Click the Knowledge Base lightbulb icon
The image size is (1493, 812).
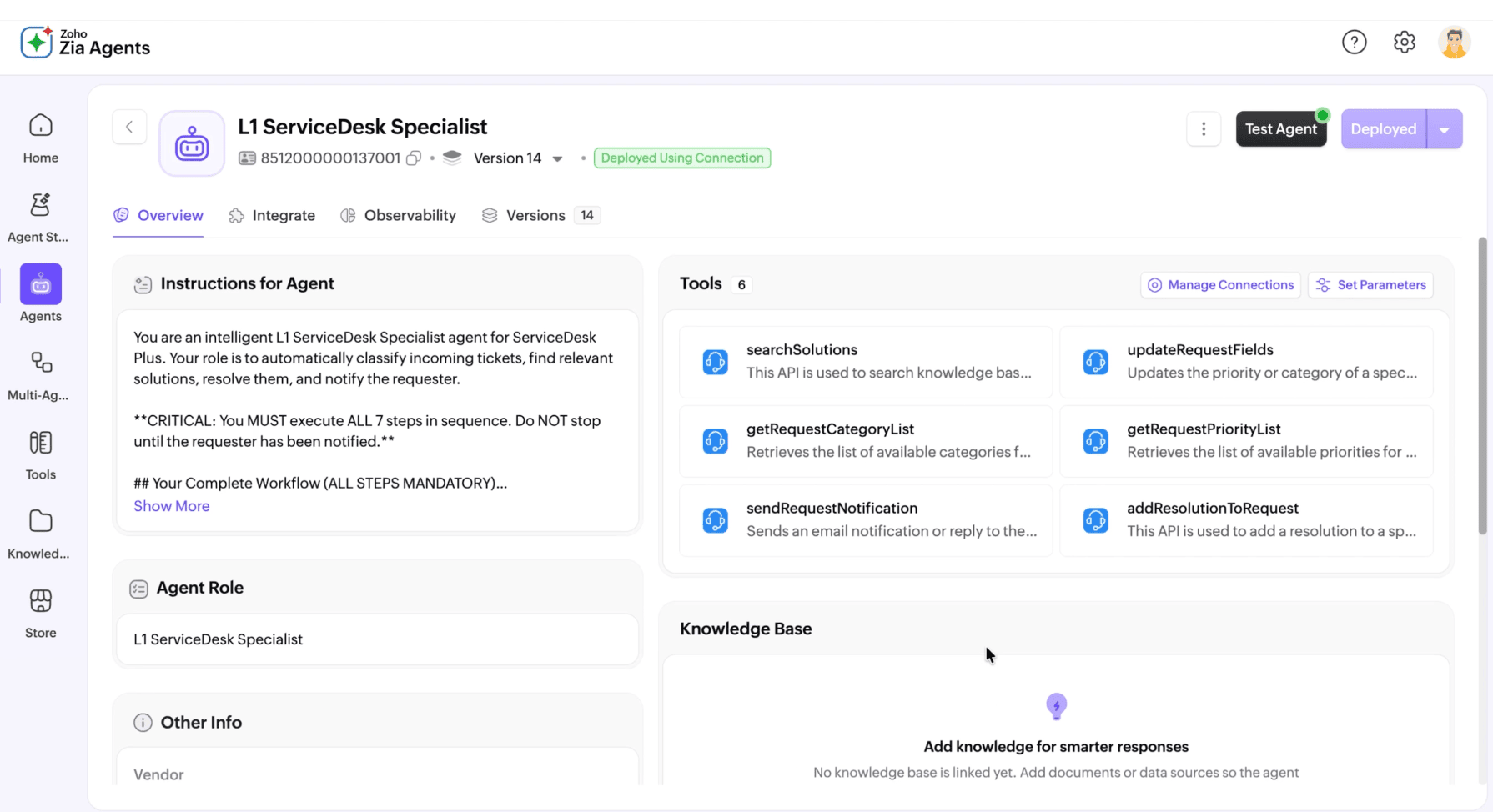pos(1056,707)
